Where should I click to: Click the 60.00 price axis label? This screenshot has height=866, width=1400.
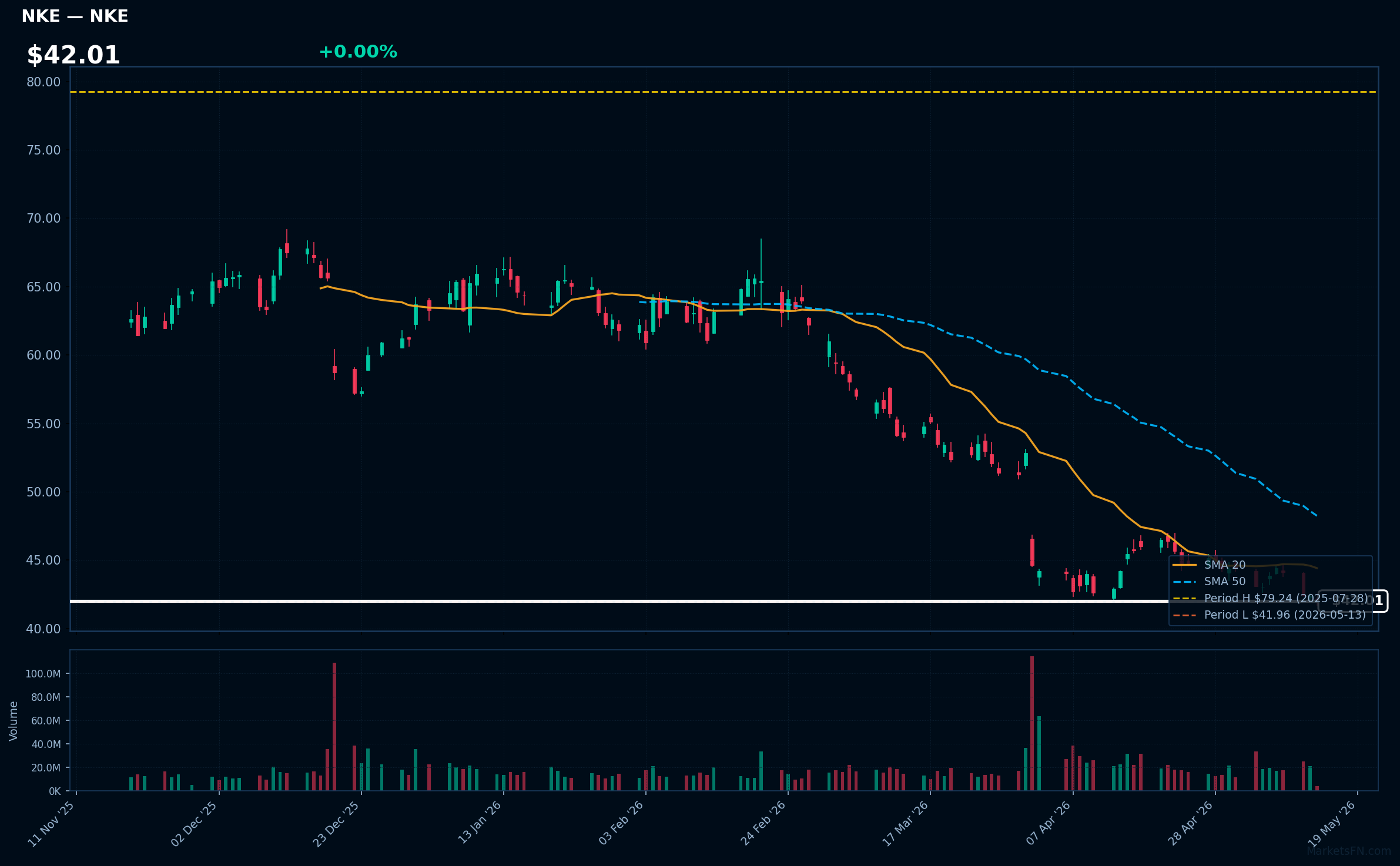point(43,355)
